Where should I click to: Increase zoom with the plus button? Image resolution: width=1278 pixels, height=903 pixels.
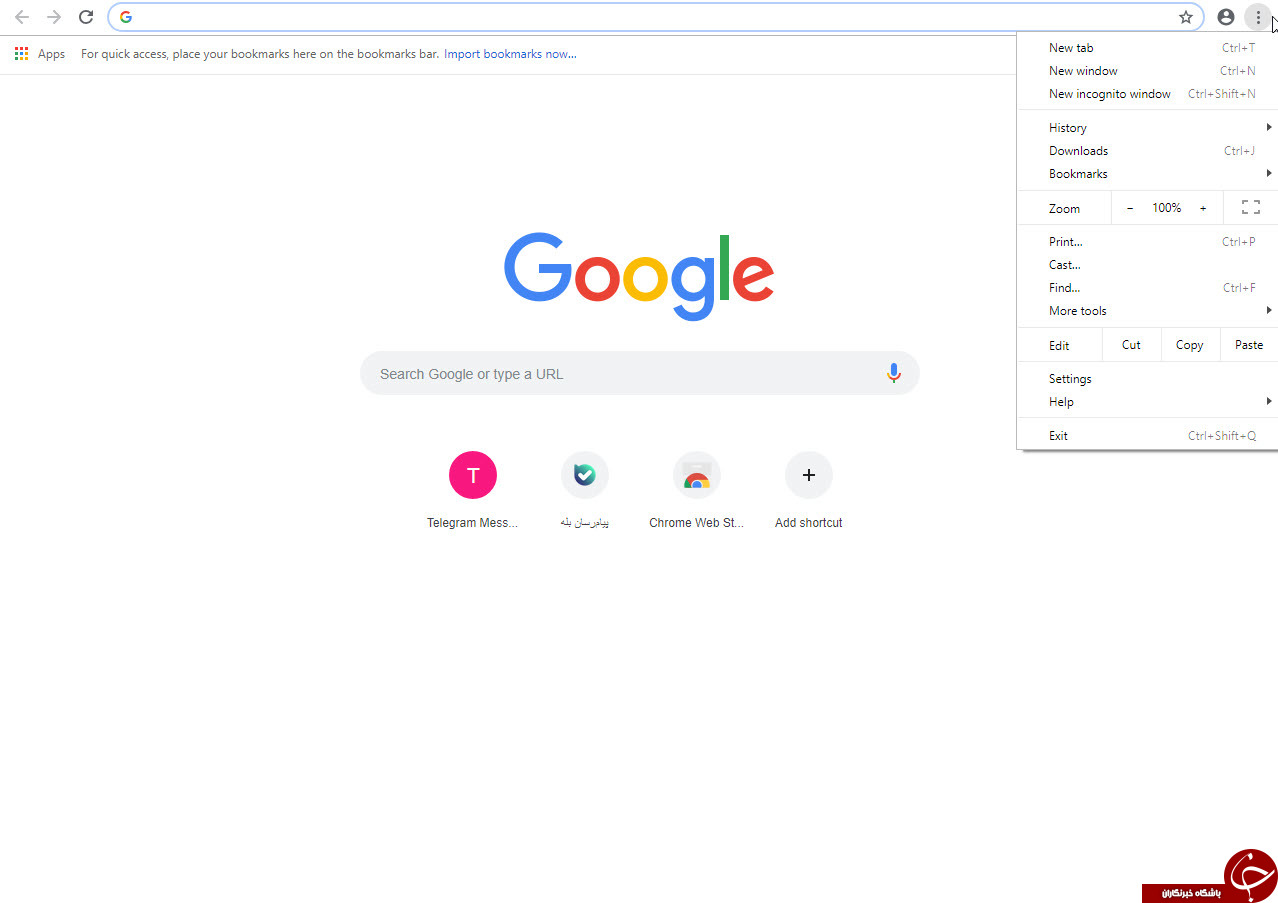click(x=1203, y=208)
